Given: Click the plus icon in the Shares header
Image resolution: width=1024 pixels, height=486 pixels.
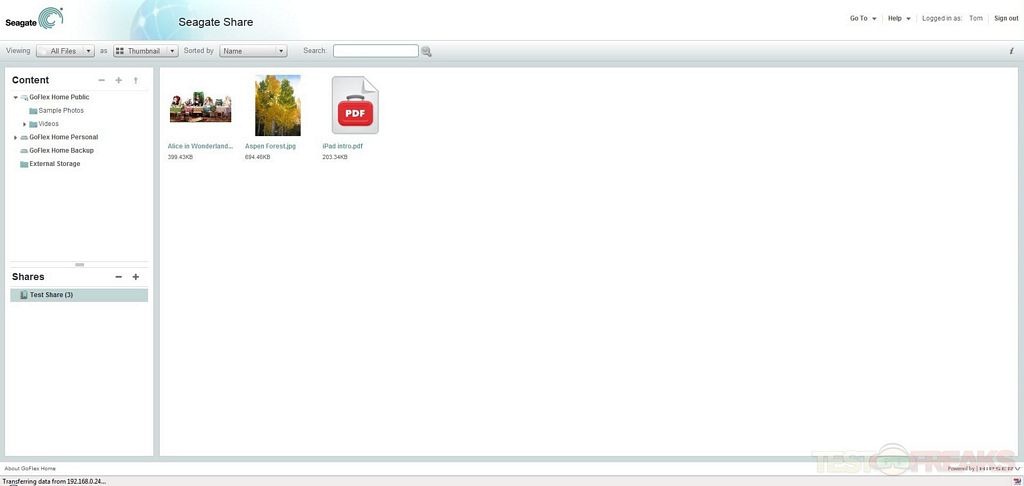Looking at the screenshot, I should click(x=136, y=277).
